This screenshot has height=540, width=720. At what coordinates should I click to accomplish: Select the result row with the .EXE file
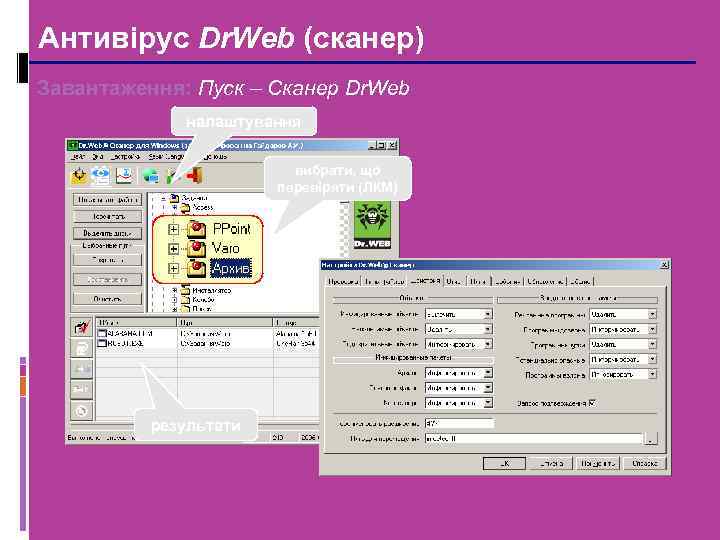(x=207, y=343)
